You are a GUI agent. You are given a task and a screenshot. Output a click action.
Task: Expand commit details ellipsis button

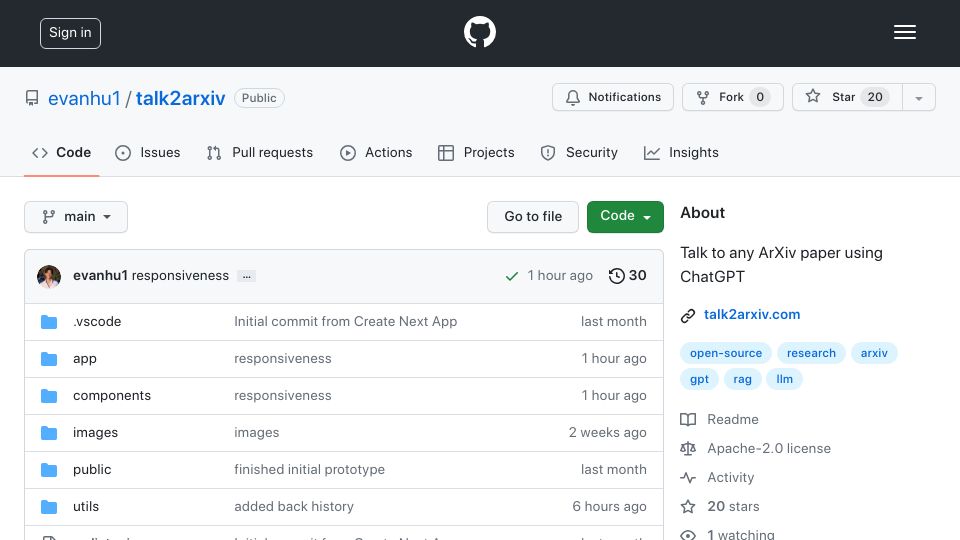pyautogui.click(x=247, y=276)
